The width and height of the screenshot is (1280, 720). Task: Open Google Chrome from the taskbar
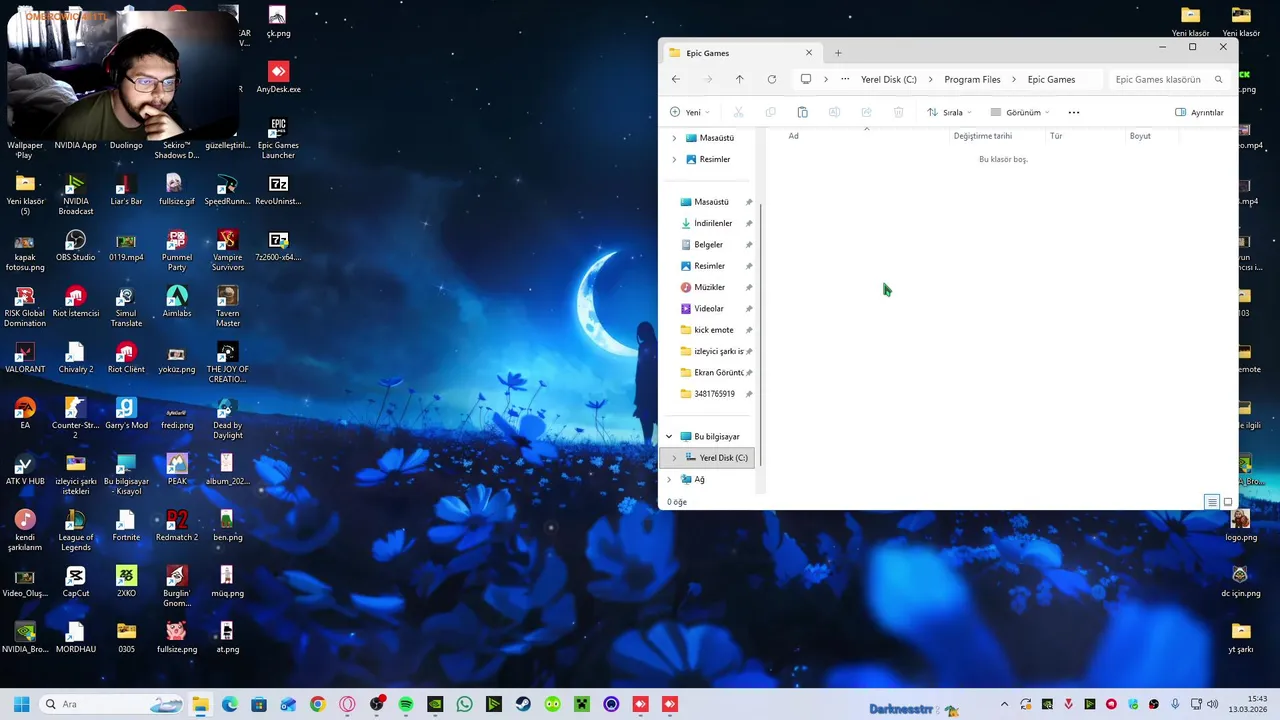pyautogui.click(x=317, y=704)
